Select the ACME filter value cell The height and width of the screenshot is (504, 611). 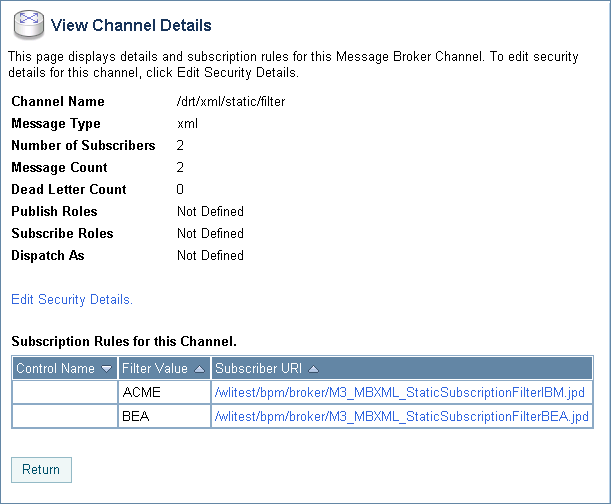(164, 392)
